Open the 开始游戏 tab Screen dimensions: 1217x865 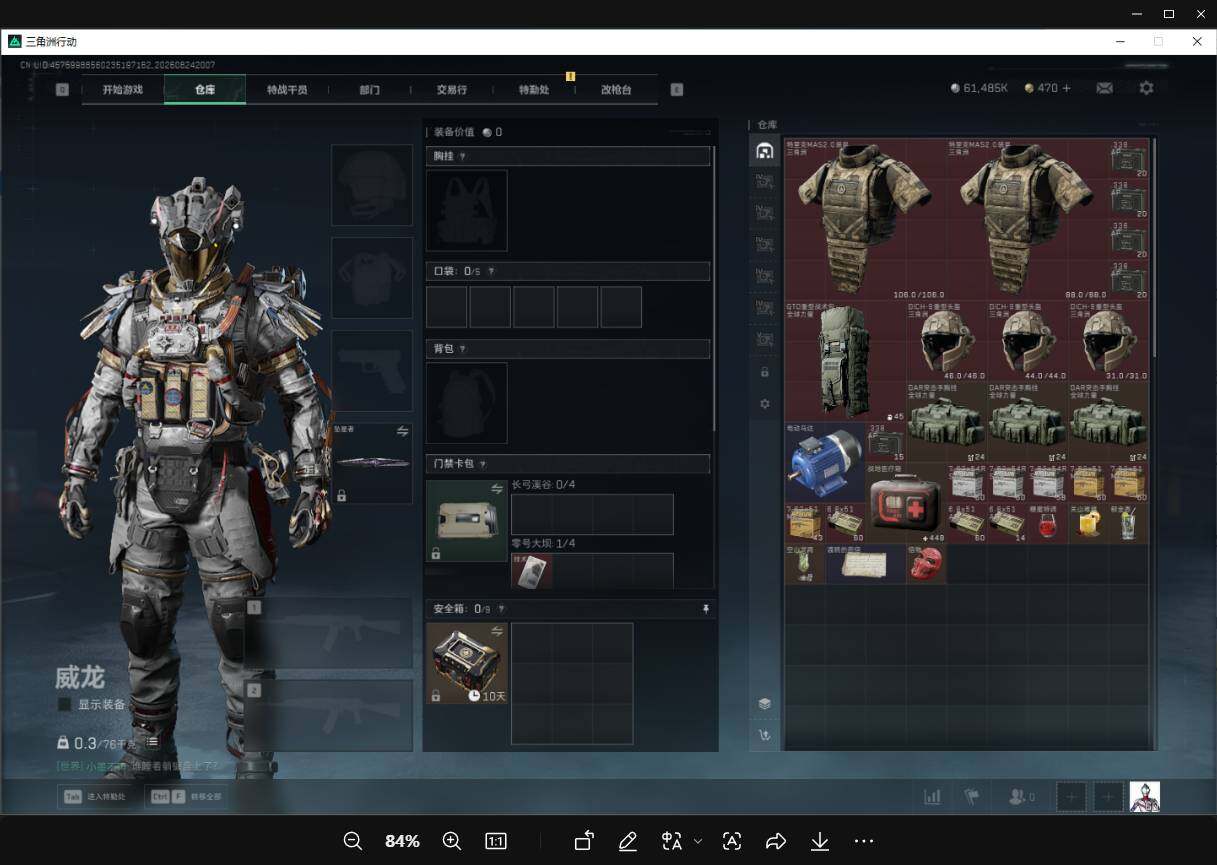pyautogui.click(x=122, y=89)
